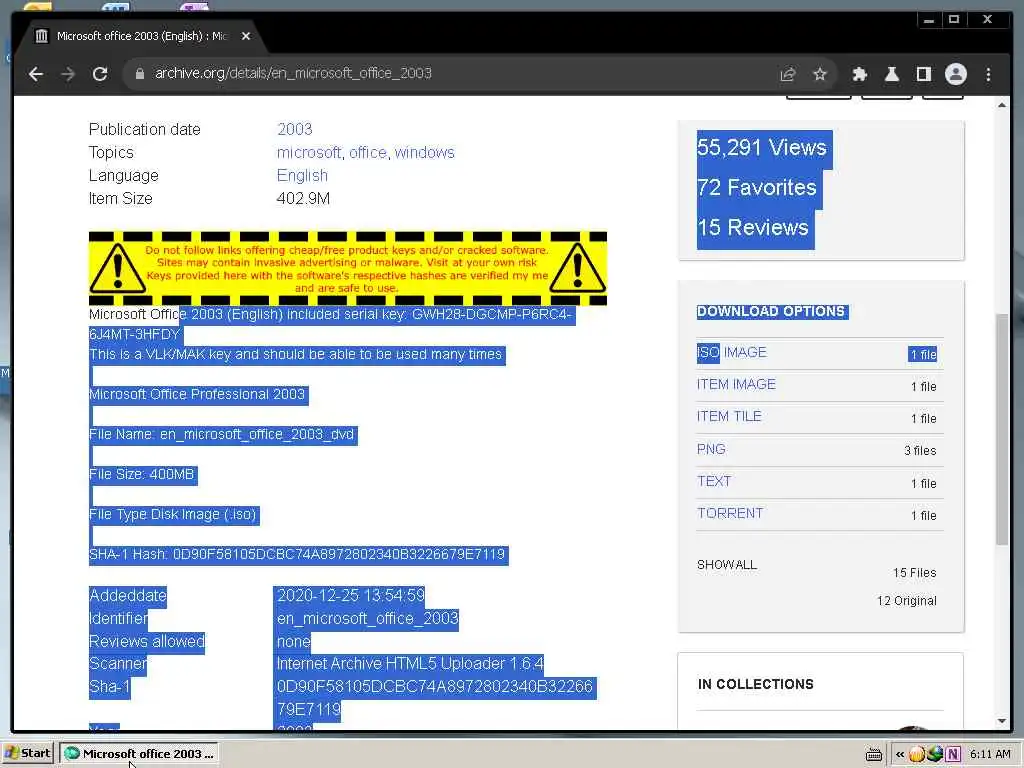Image resolution: width=1024 pixels, height=768 pixels.
Task: Click the yellow warning banner text
Action: pos(347,269)
